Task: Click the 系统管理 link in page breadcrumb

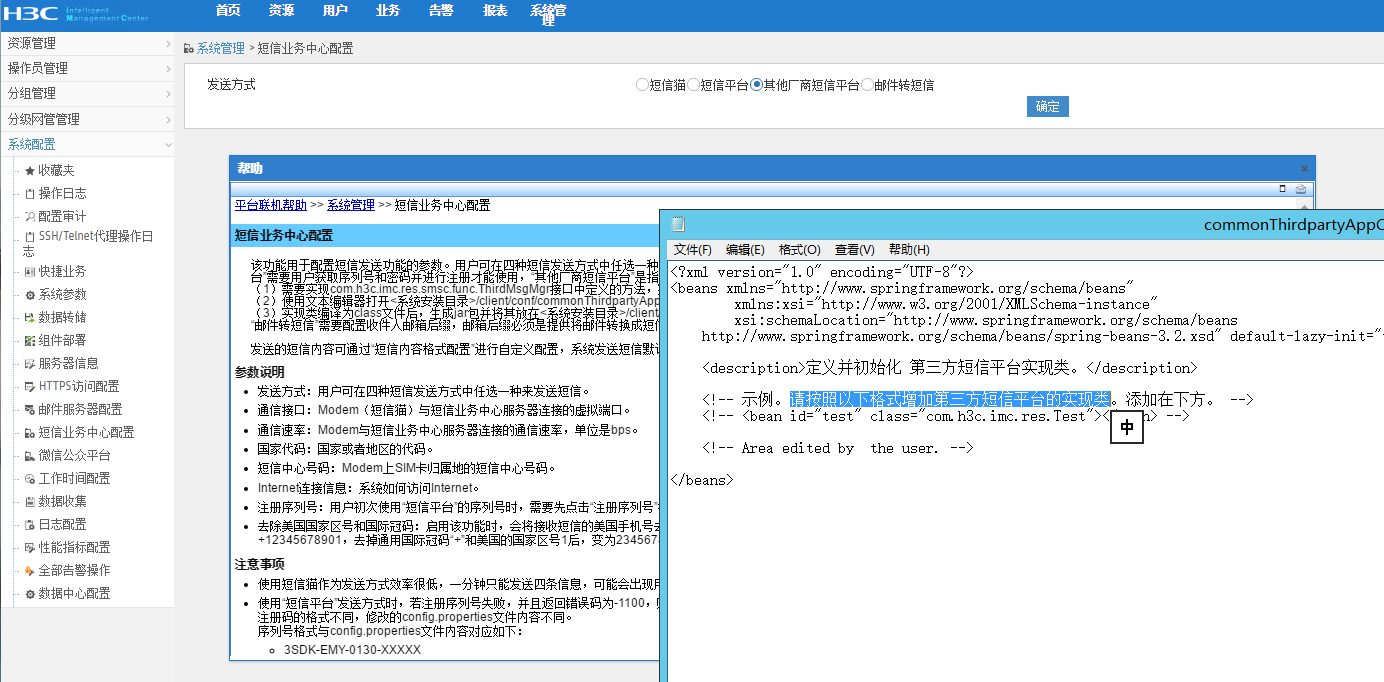Action: tap(221, 48)
